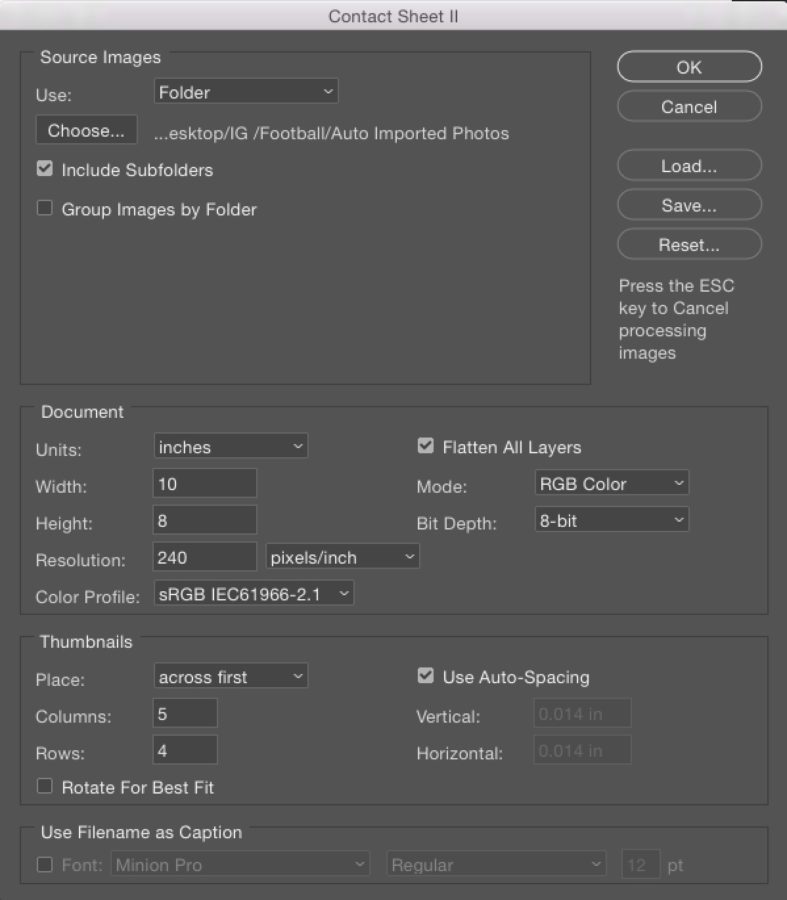The image size is (787, 900).
Task: Disable Flatten All Layers
Action: click(x=425, y=446)
